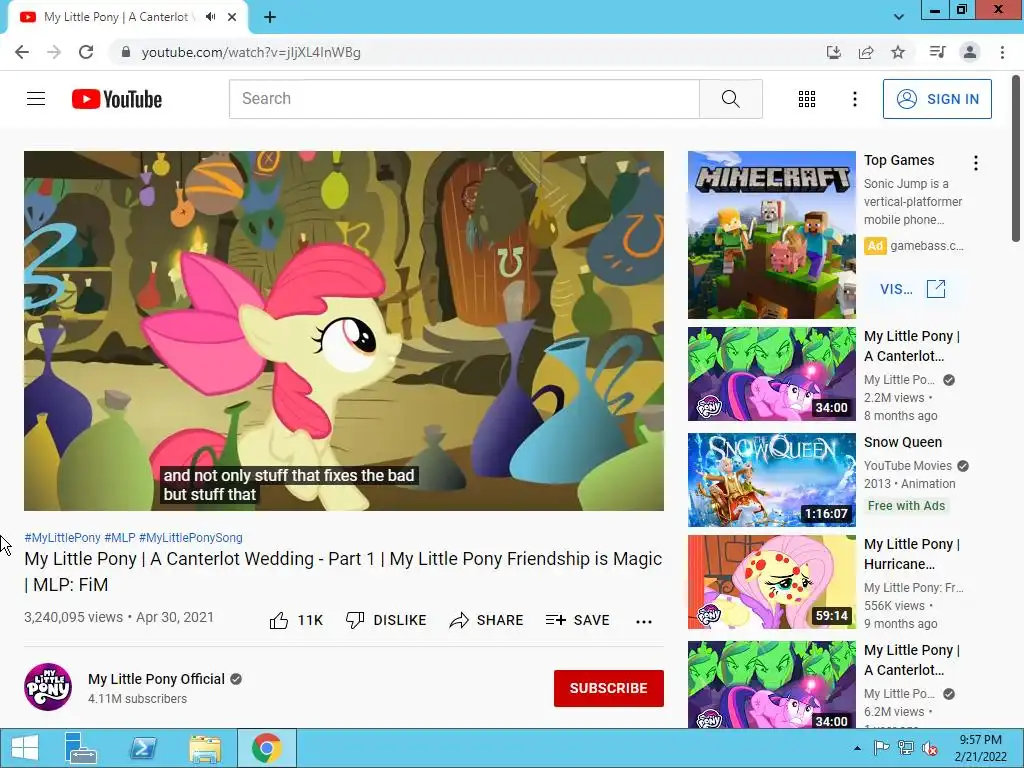
Task: Click the search magnifier button
Action: [731, 99]
